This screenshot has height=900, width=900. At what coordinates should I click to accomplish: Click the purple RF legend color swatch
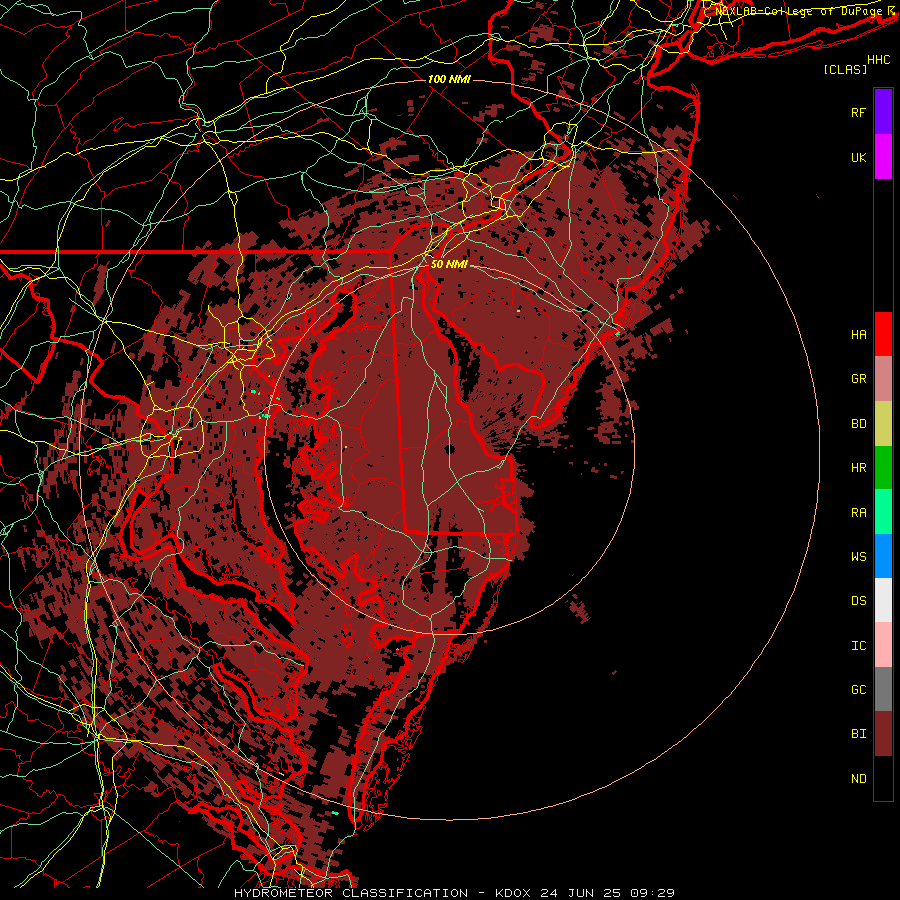883,112
